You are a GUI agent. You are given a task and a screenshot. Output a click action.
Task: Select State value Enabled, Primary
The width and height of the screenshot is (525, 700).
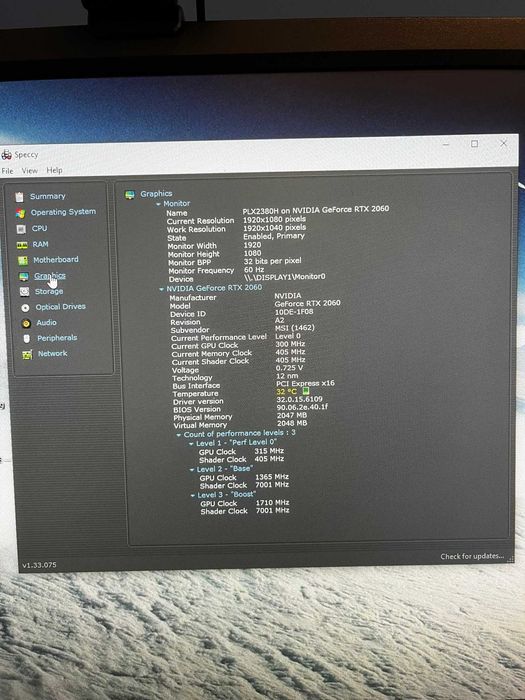click(274, 236)
